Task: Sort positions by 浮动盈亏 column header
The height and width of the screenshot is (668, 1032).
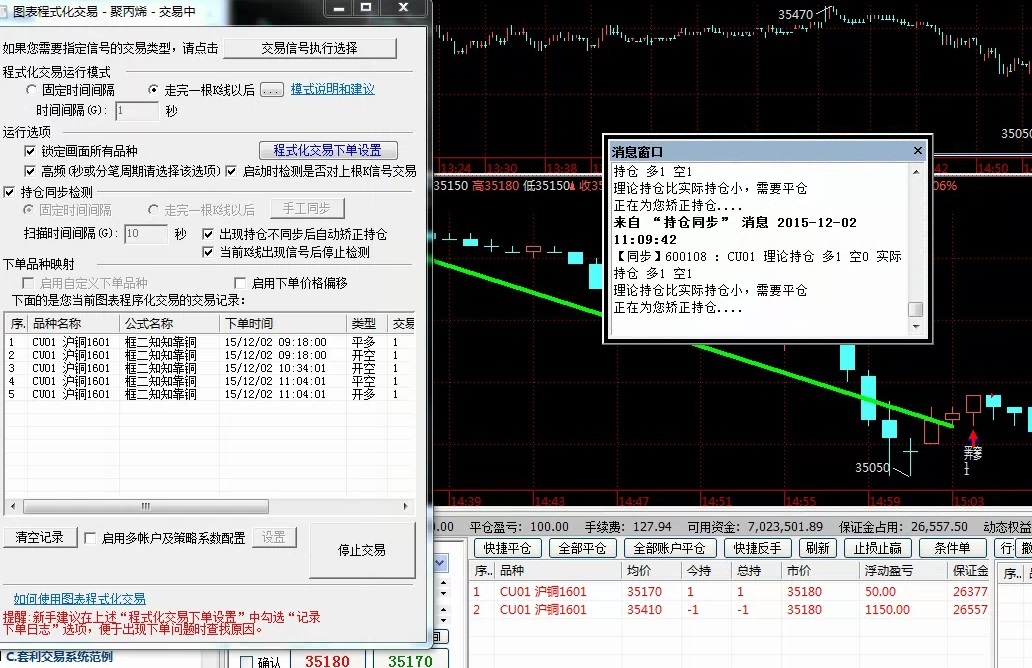Action: (x=889, y=571)
